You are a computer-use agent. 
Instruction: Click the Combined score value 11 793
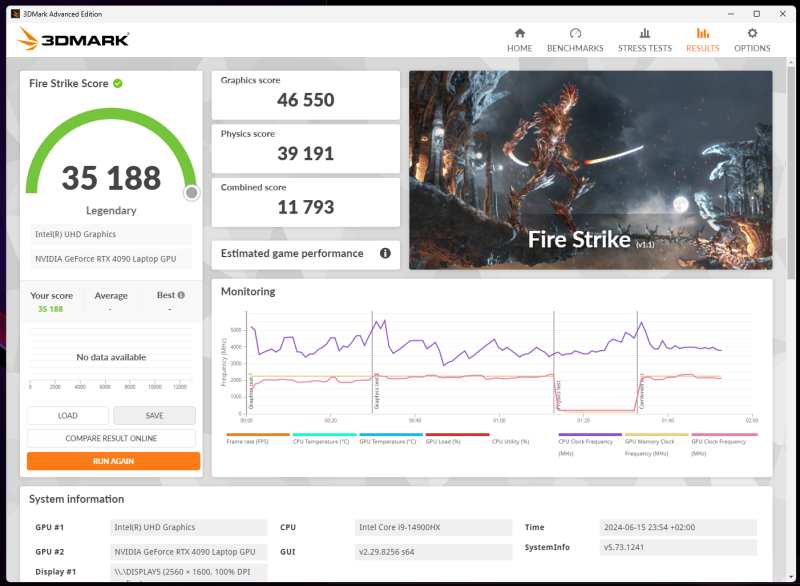[306, 207]
